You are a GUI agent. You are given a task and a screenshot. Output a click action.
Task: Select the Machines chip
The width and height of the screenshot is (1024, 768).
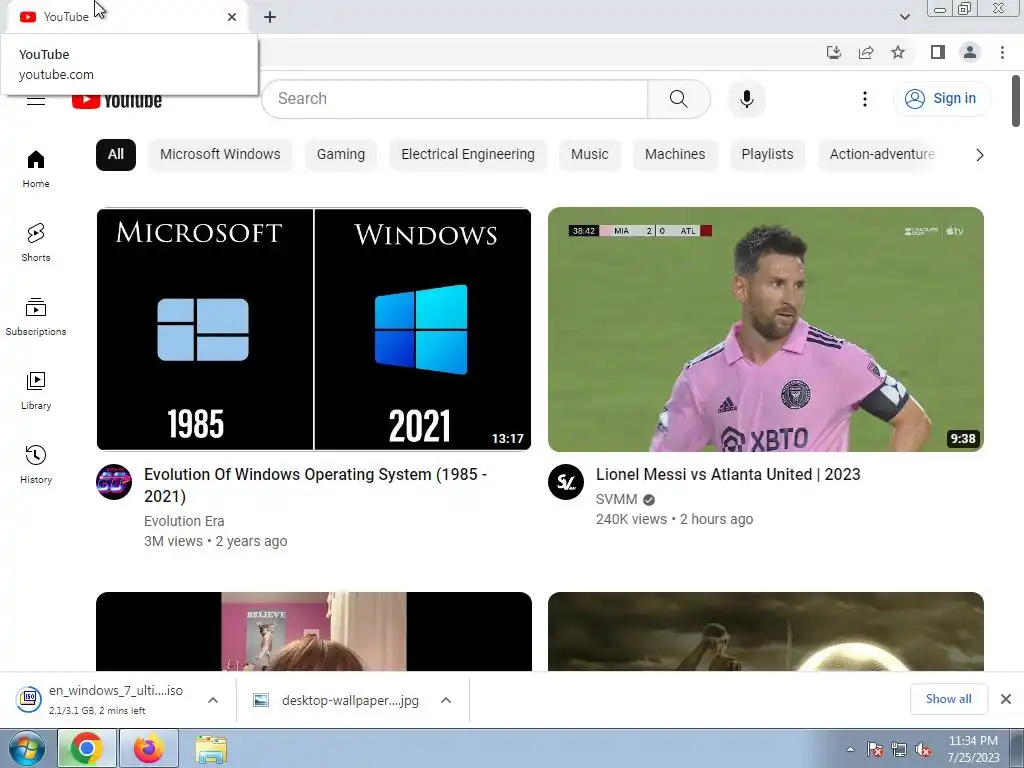pyautogui.click(x=675, y=155)
